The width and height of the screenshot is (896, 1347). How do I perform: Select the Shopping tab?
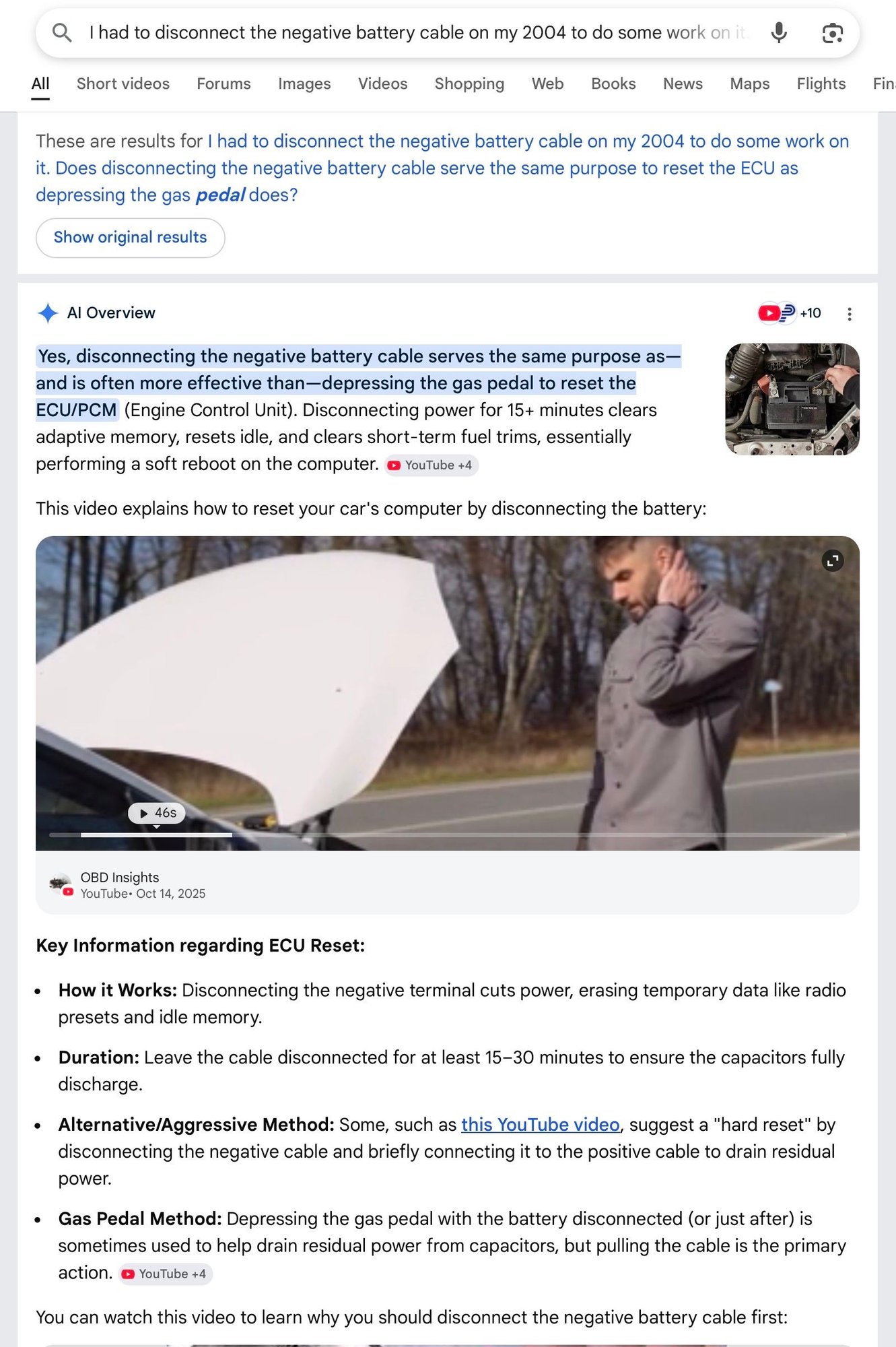469,84
